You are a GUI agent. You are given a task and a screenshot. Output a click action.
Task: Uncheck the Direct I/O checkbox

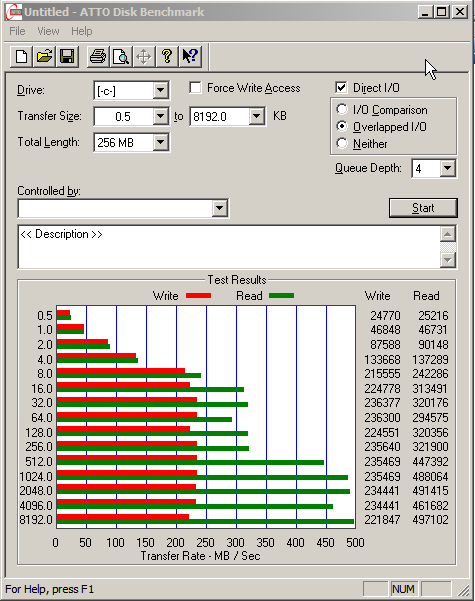click(x=341, y=88)
